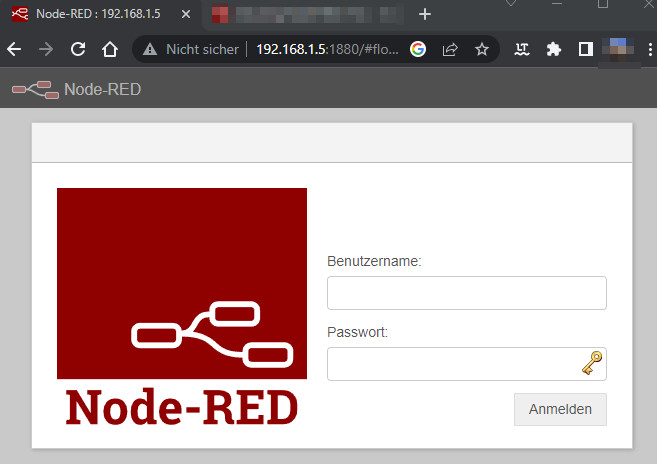Open the Chrome three-dot menu
Image resolution: width=657 pixels, height=464 pixels.
(650, 49)
